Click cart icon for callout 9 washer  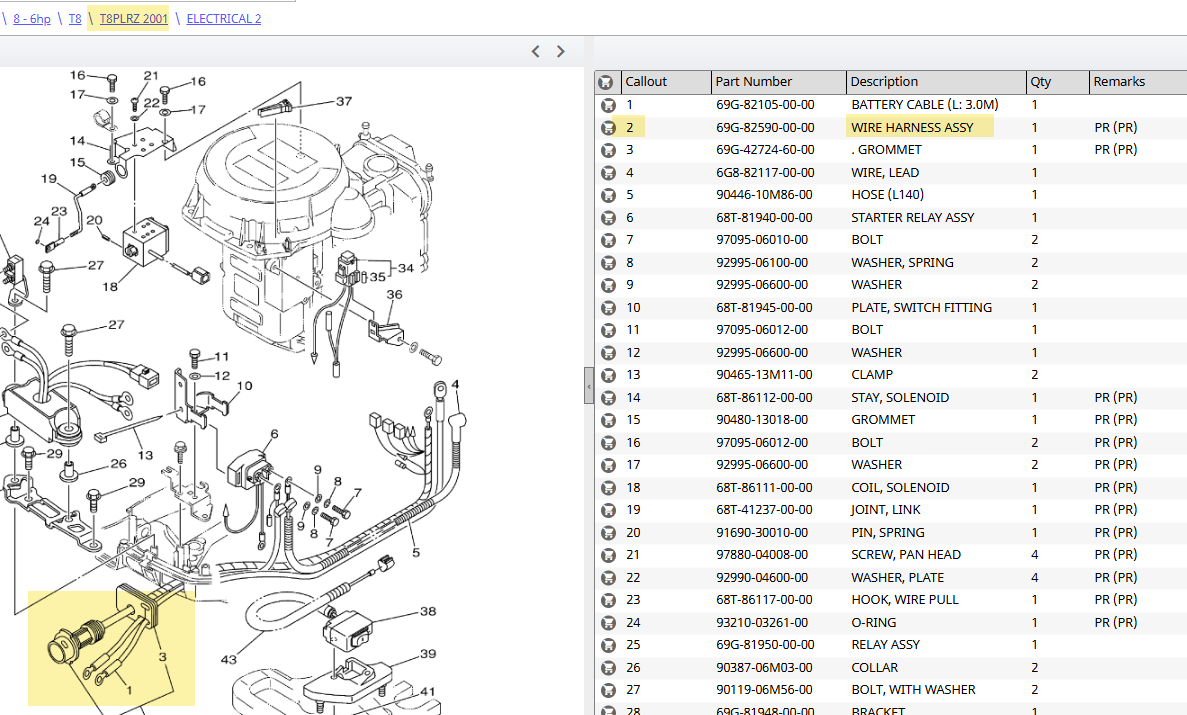(608, 286)
